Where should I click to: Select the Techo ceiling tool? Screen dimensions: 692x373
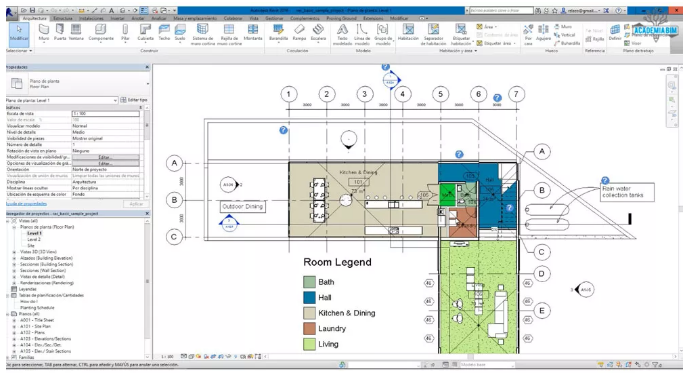click(x=164, y=33)
